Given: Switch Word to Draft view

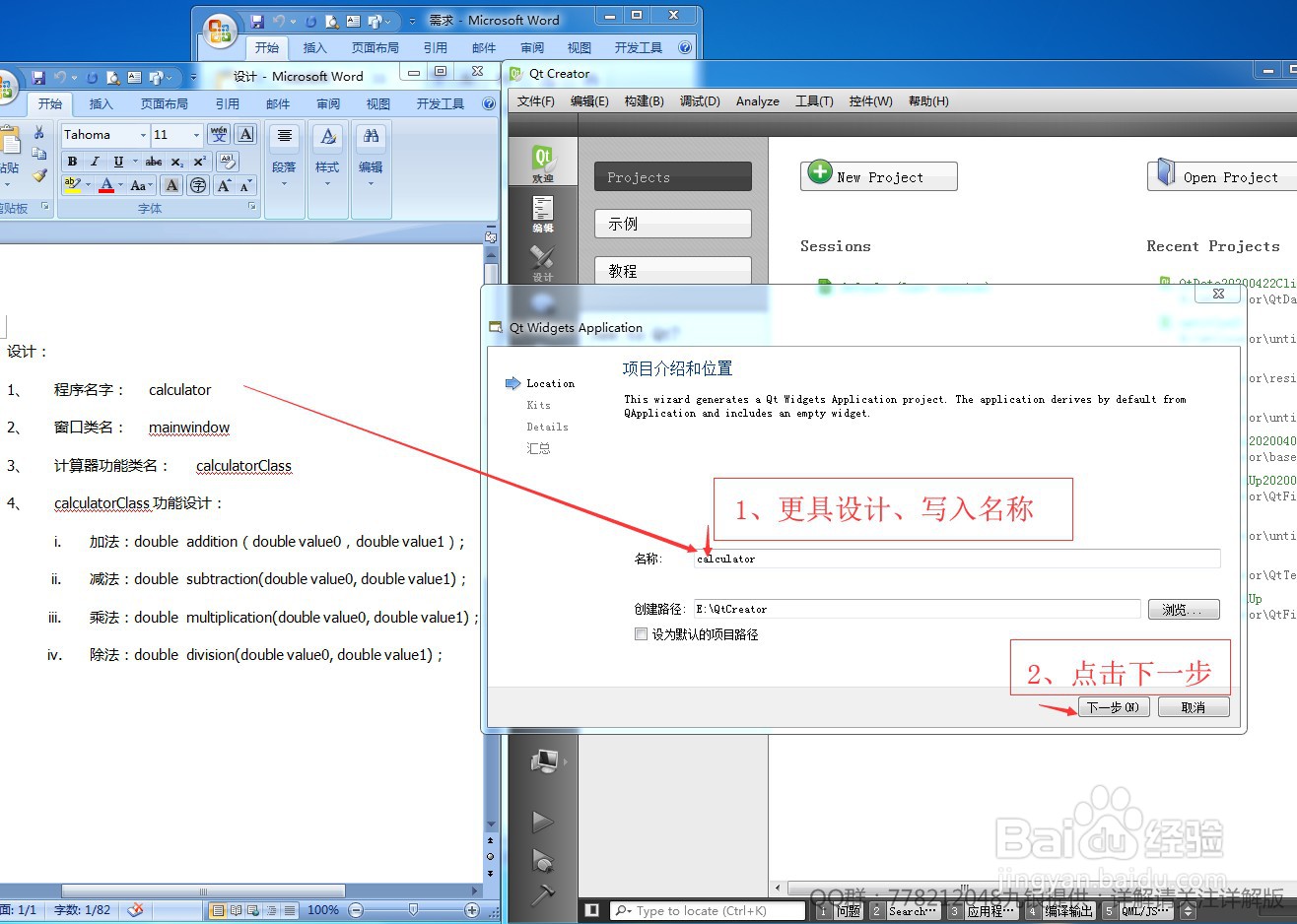Looking at the screenshot, I should coord(288,910).
